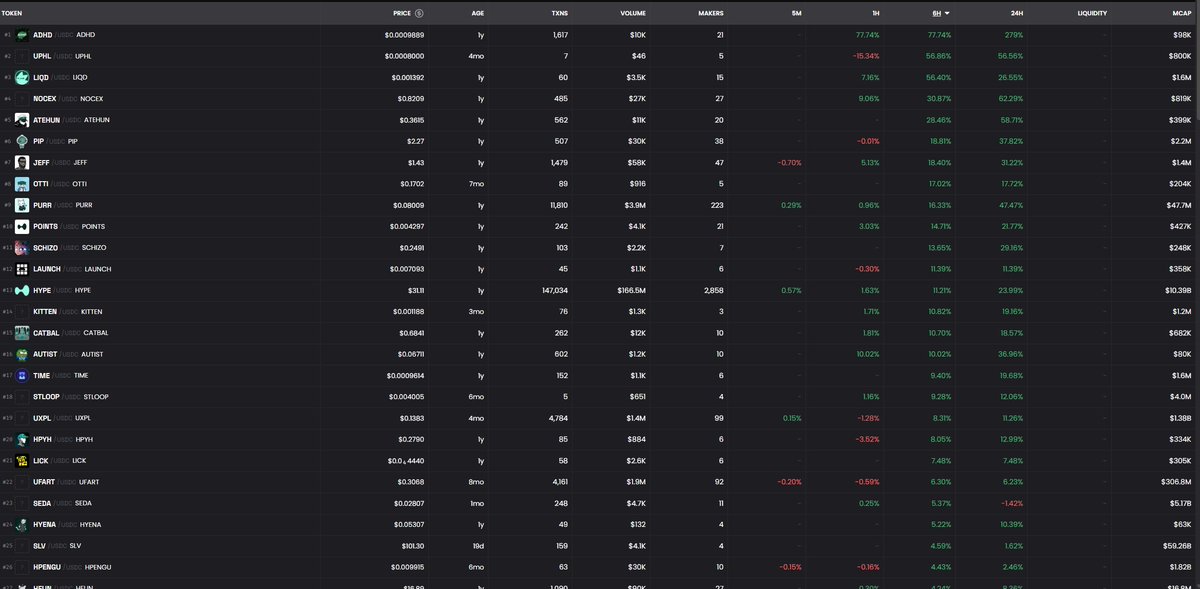
Task: Click JEFF 5M change -0.70%
Action: pos(789,162)
